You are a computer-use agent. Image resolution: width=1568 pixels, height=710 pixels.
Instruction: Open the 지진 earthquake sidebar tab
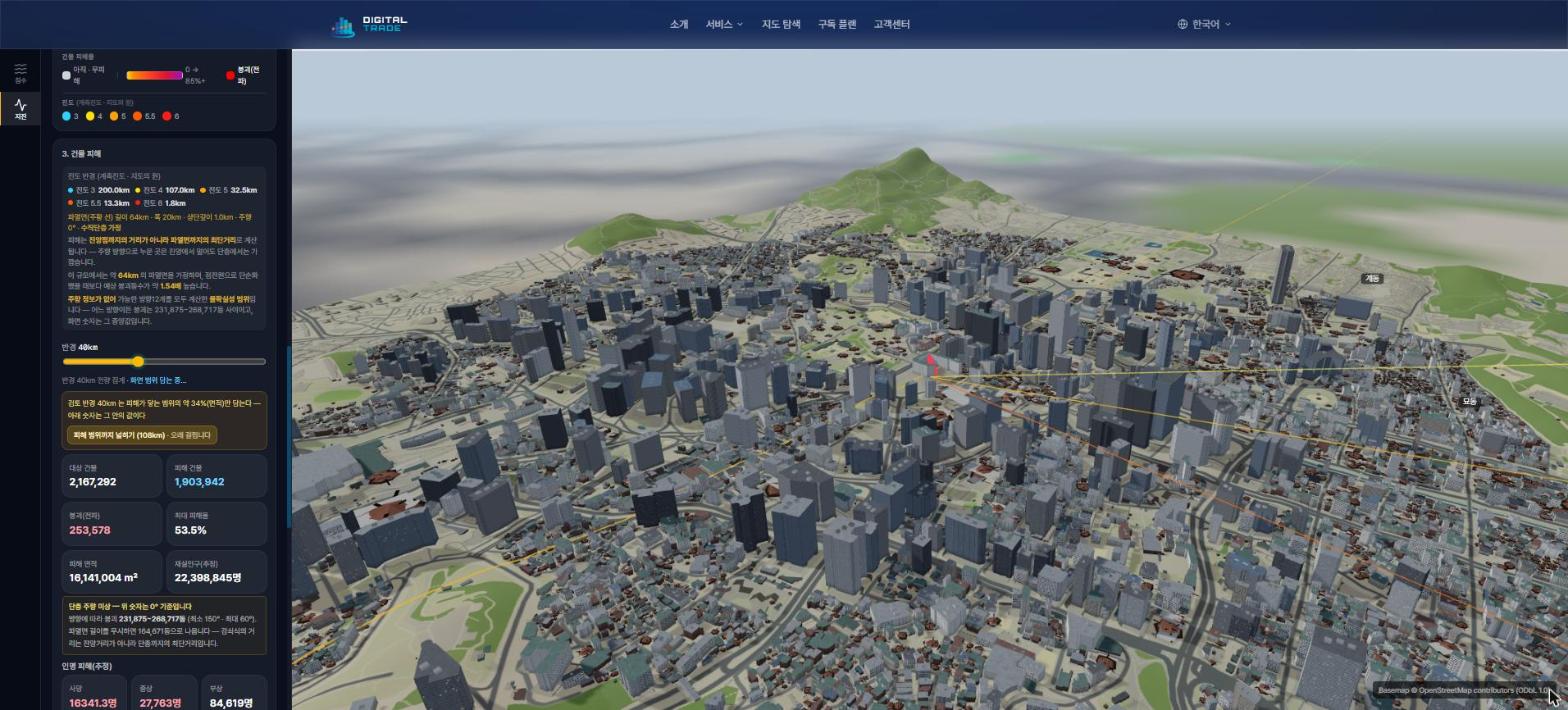pos(20,109)
